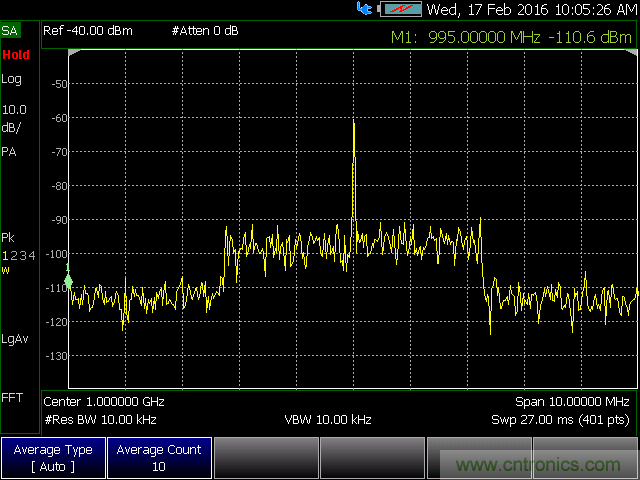The image size is (640, 480).
Task: Select the Pk detector label
Action: click(x=8, y=238)
